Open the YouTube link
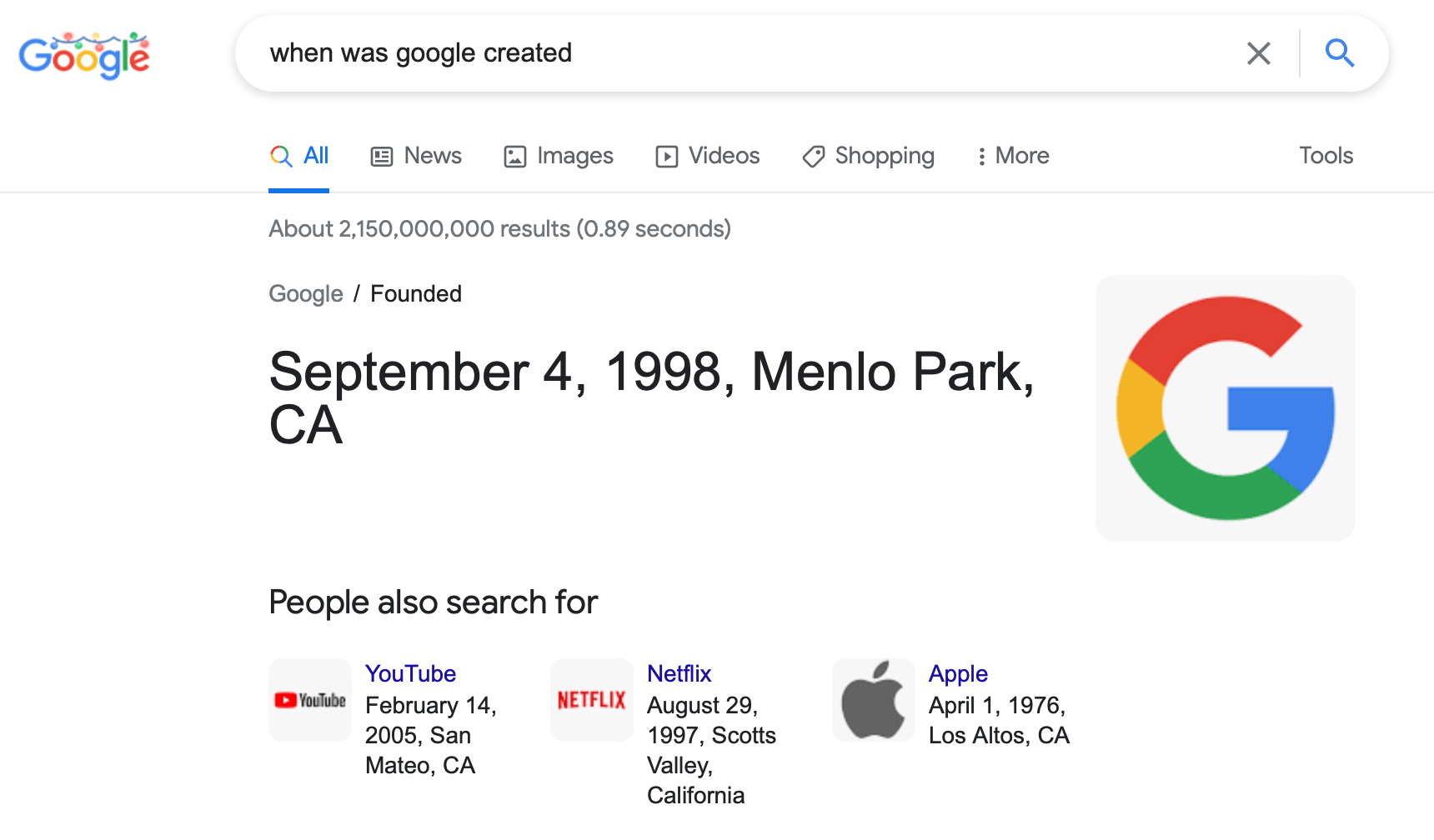This screenshot has height=840, width=1434. click(410, 673)
